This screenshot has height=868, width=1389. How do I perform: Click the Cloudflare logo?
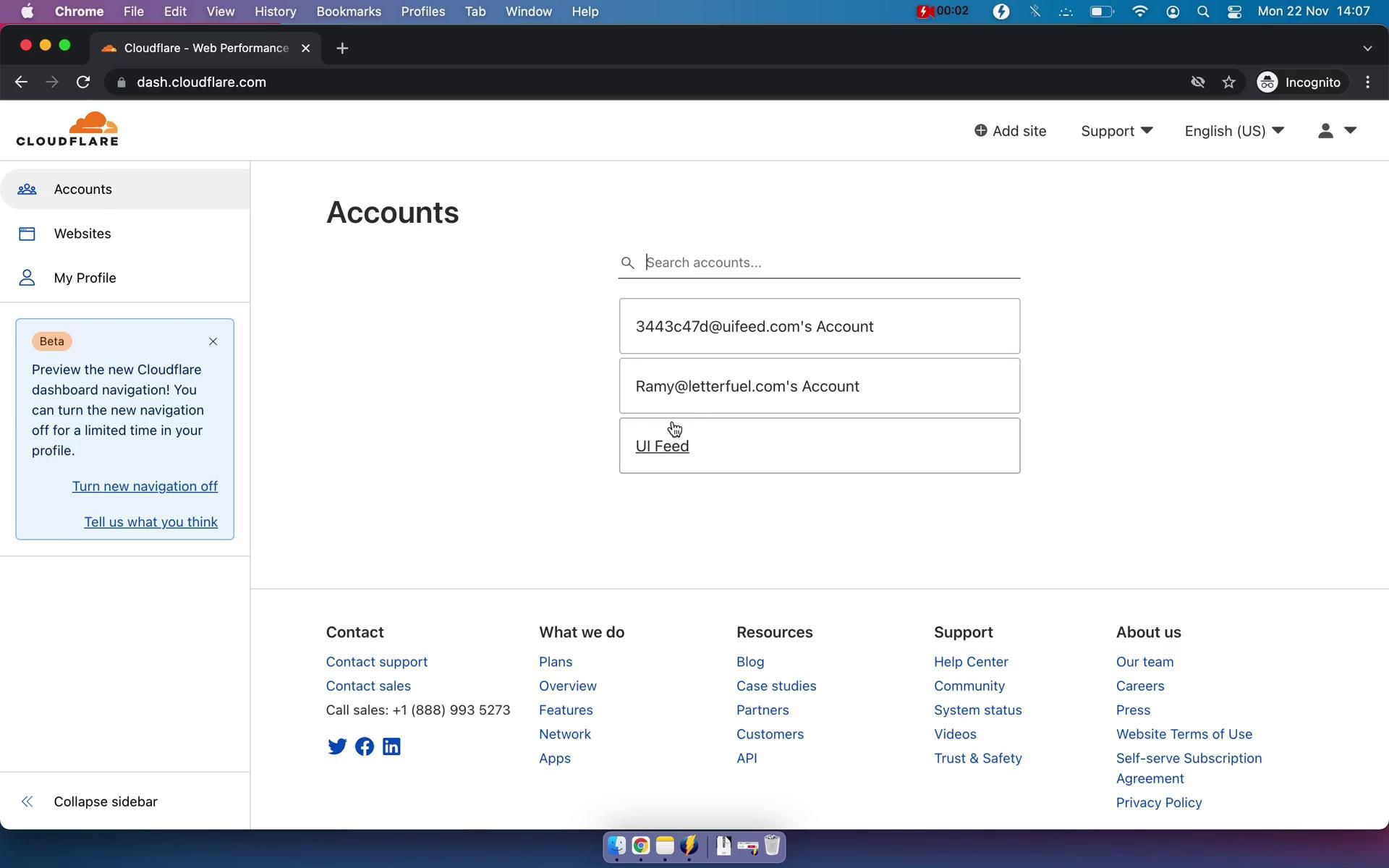coord(67,129)
